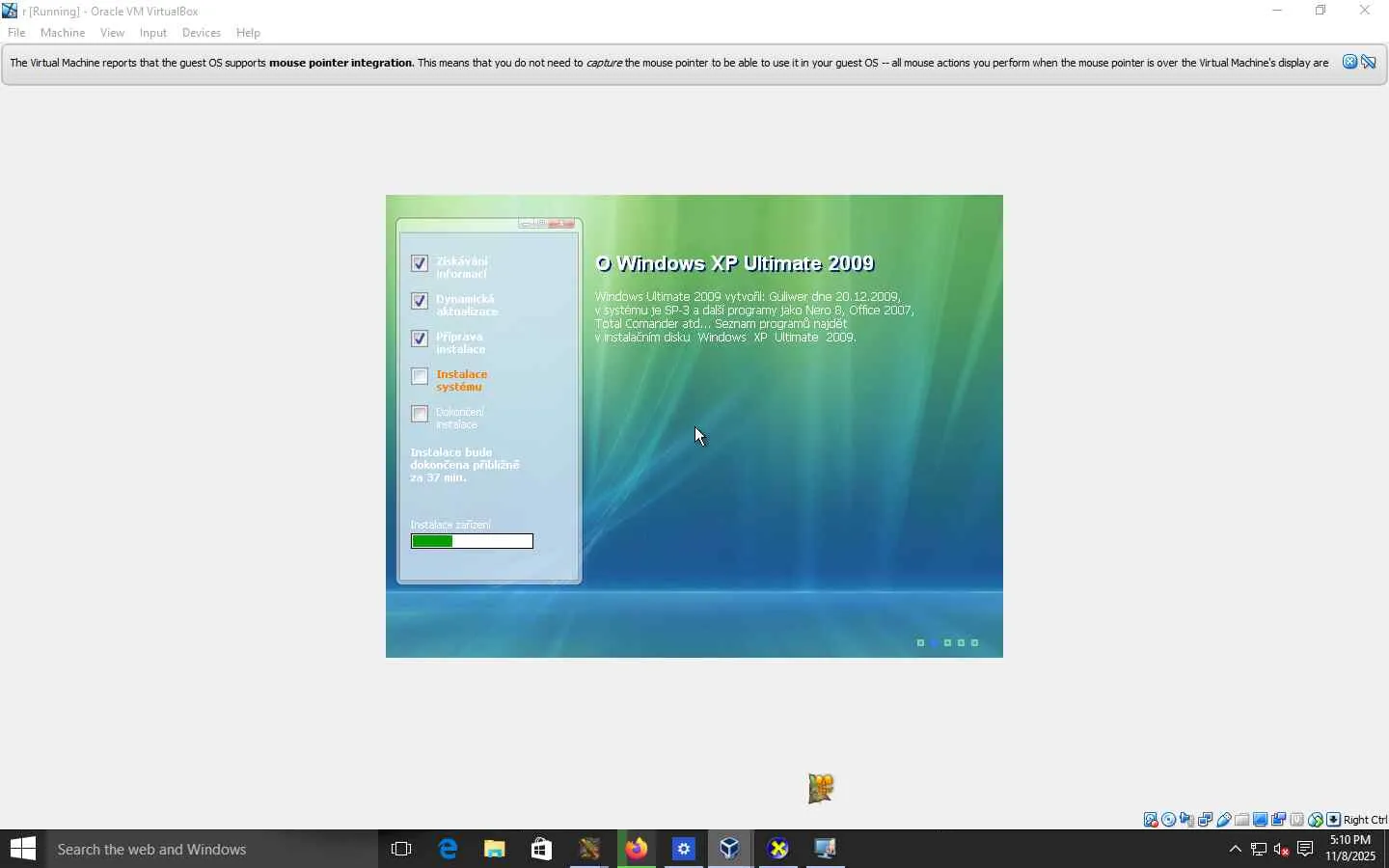The image size is (1389, 868).
Task: Dismiss the mouse integration notification
Action: 1349,63
